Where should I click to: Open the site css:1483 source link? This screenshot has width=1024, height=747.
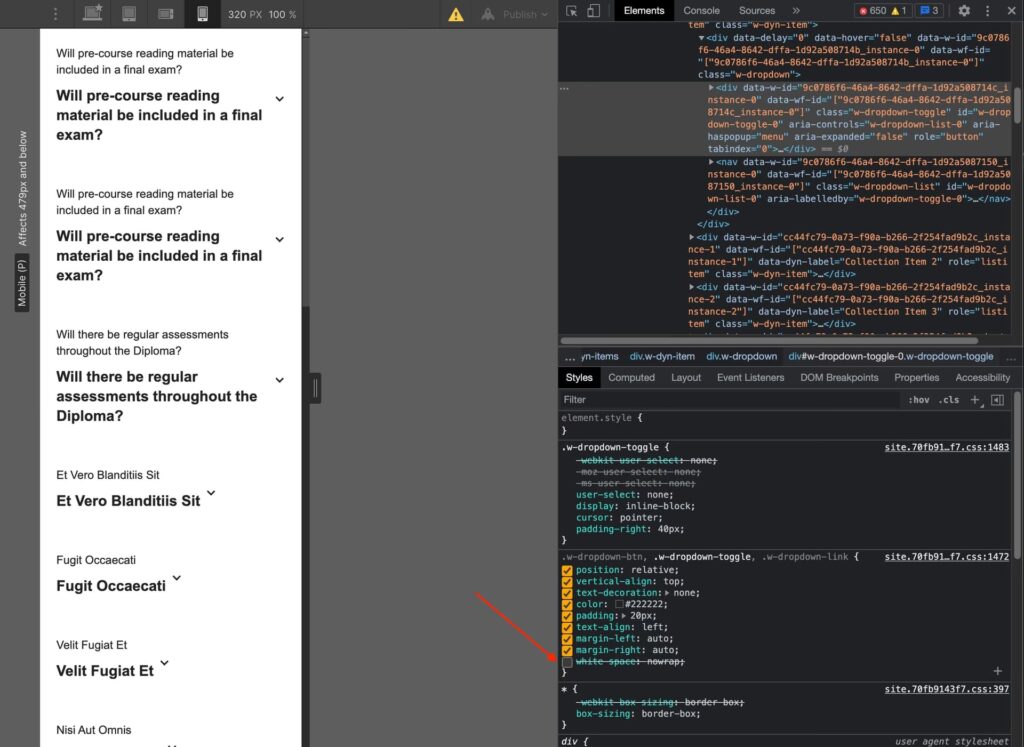[946, 447]
